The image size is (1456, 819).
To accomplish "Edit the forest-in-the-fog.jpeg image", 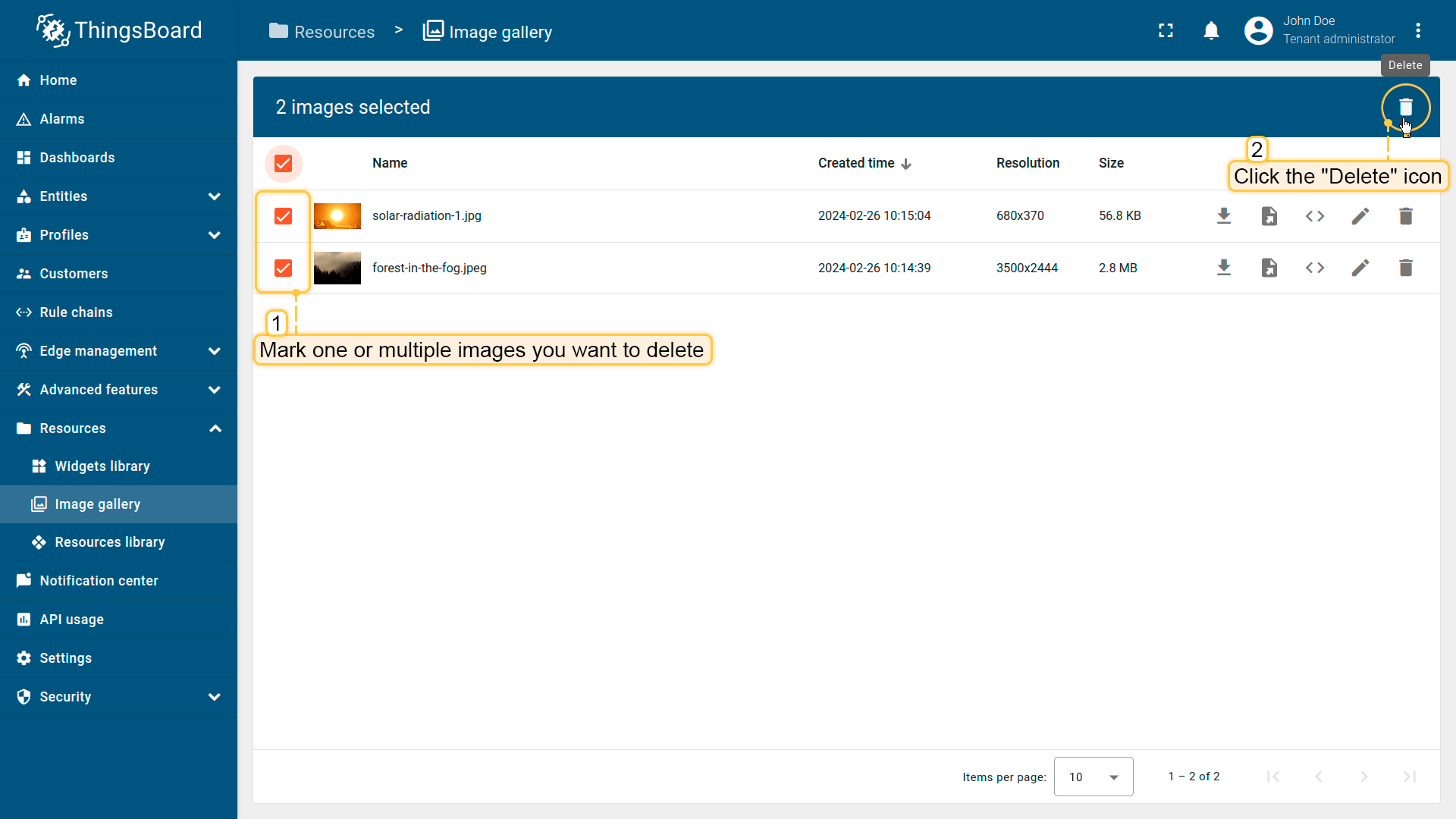I will click(x=1360, y=268).
